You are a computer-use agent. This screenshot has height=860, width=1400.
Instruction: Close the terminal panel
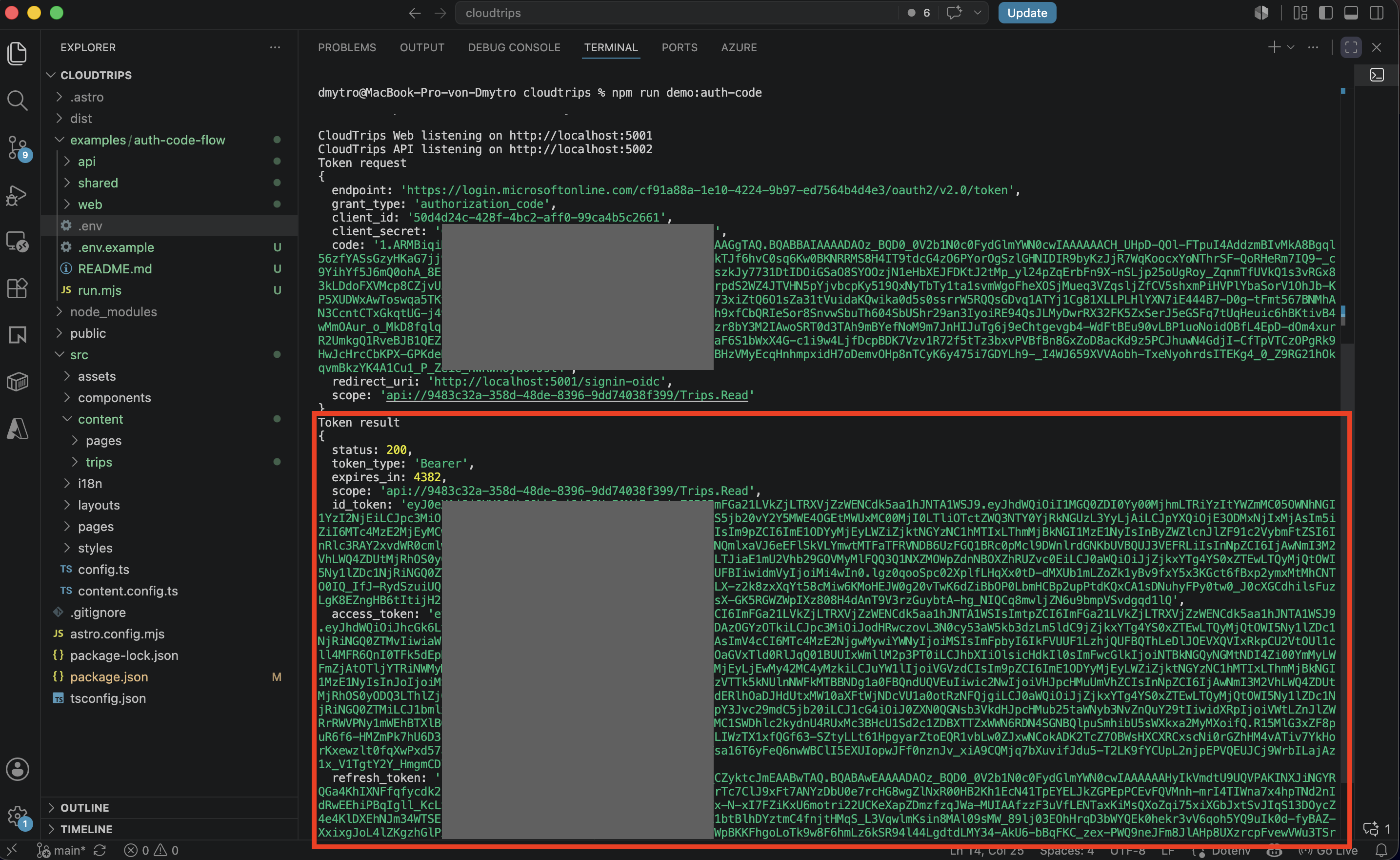(1377, 47)
